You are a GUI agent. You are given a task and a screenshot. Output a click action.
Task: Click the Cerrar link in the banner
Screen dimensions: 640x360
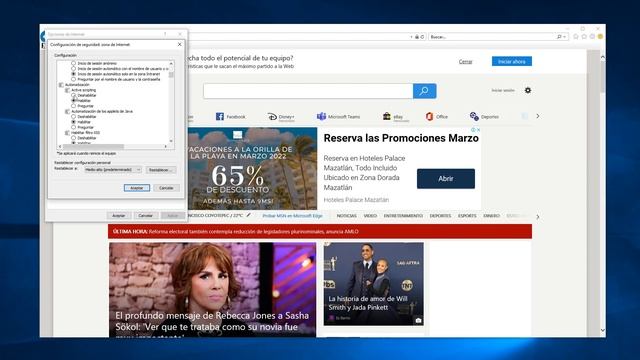click(x=465, y=62)
